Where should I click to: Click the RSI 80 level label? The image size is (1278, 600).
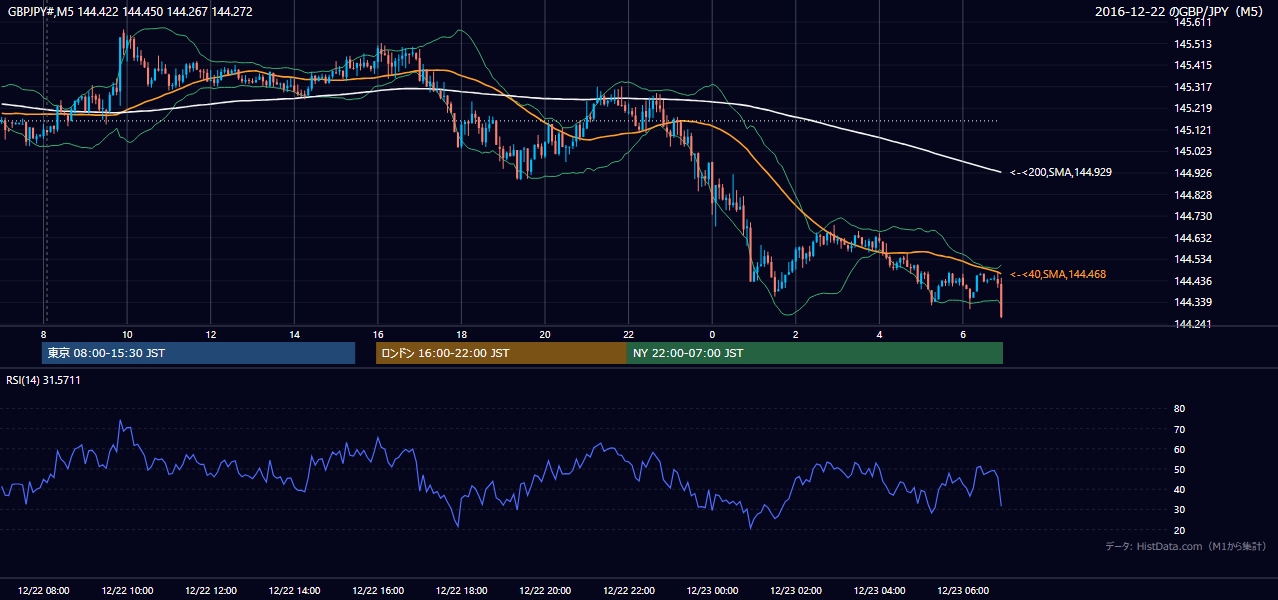1180,409
